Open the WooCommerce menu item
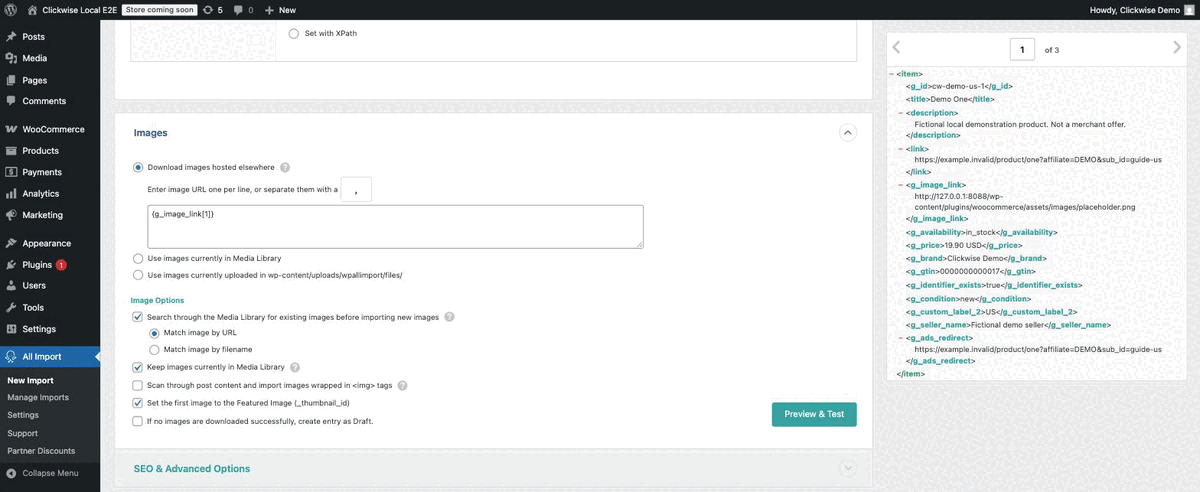The width and height of the screenshot is (1200, 492). coord(50,129)
